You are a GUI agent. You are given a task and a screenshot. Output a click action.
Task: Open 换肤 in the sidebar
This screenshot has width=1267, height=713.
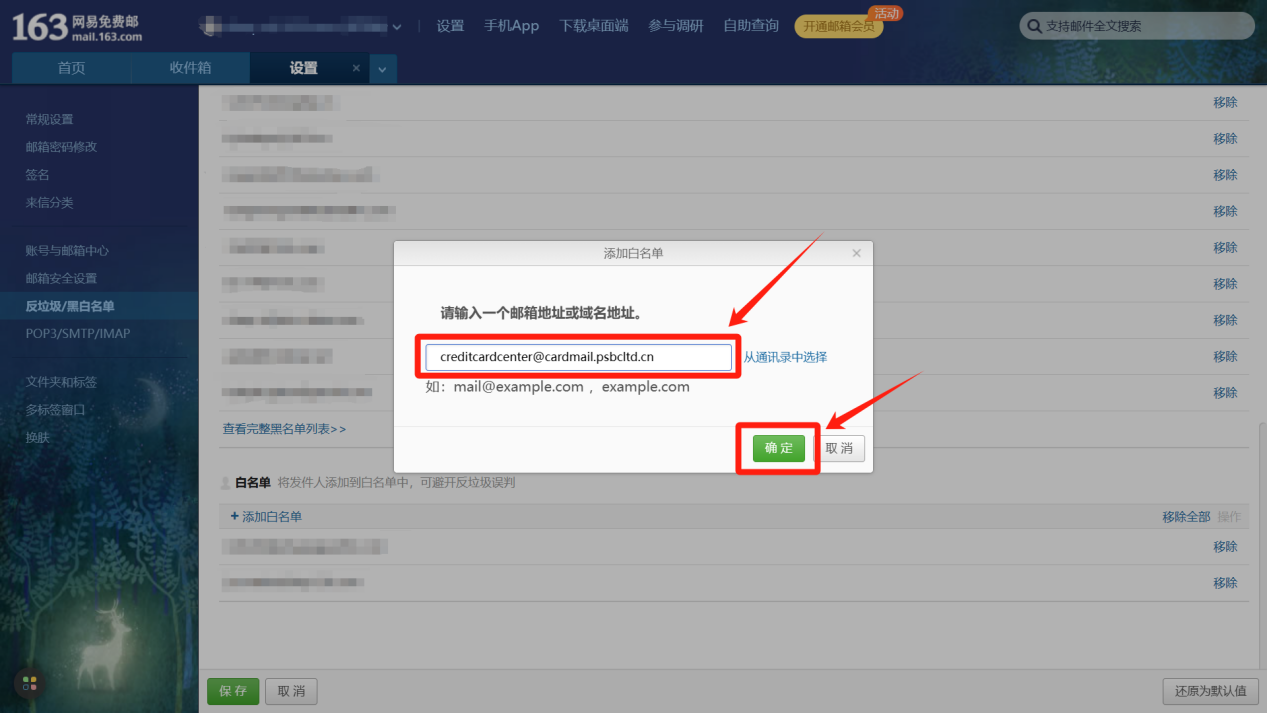pos(37,438)
